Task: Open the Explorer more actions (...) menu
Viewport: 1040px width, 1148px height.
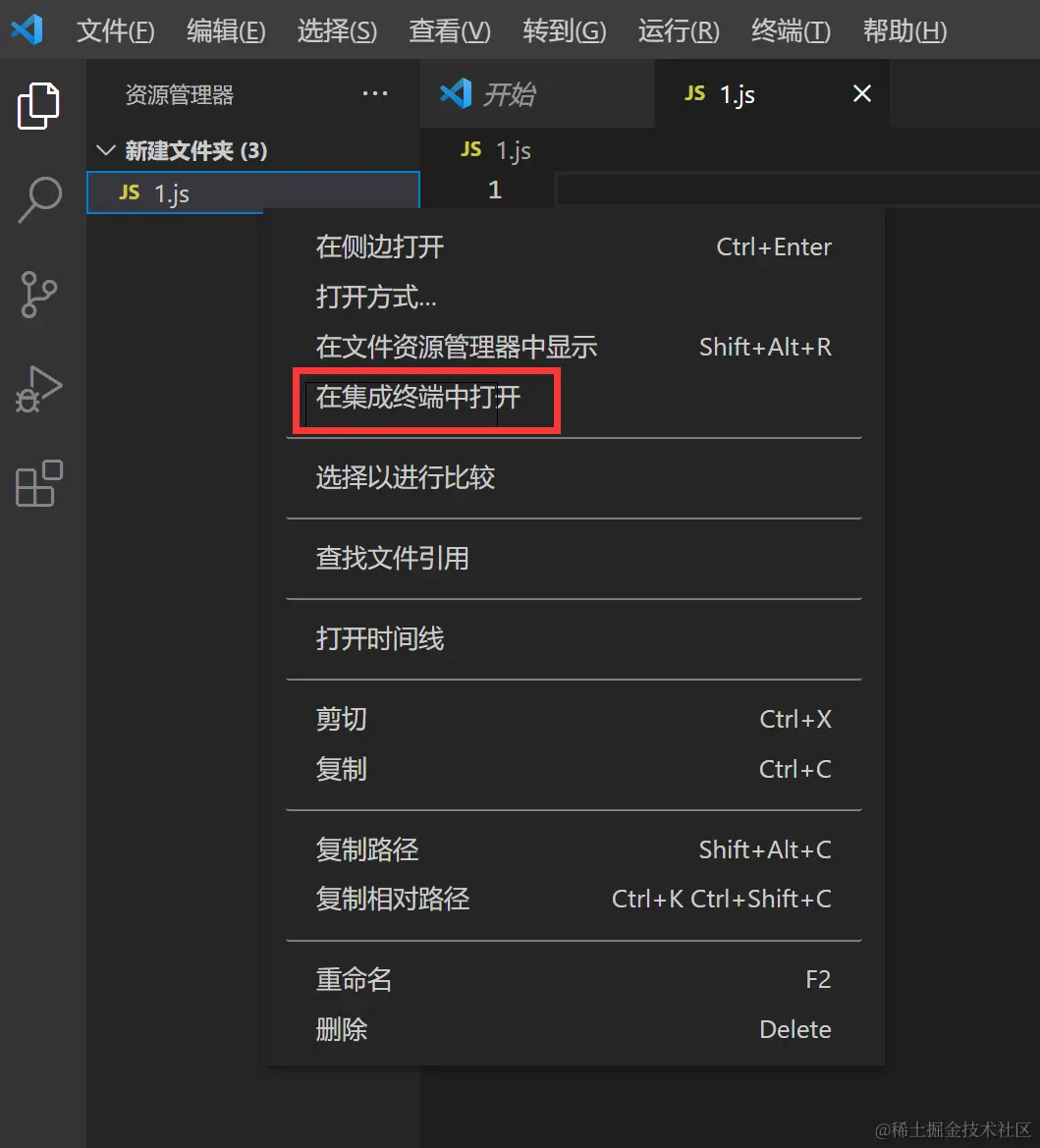Action: point(375,93)
